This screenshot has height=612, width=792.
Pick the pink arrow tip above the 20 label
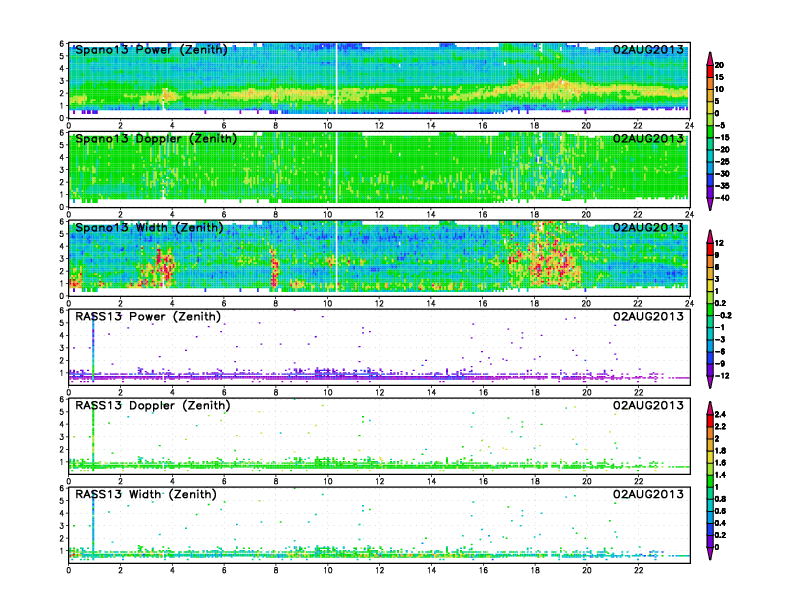click(710, 58)
